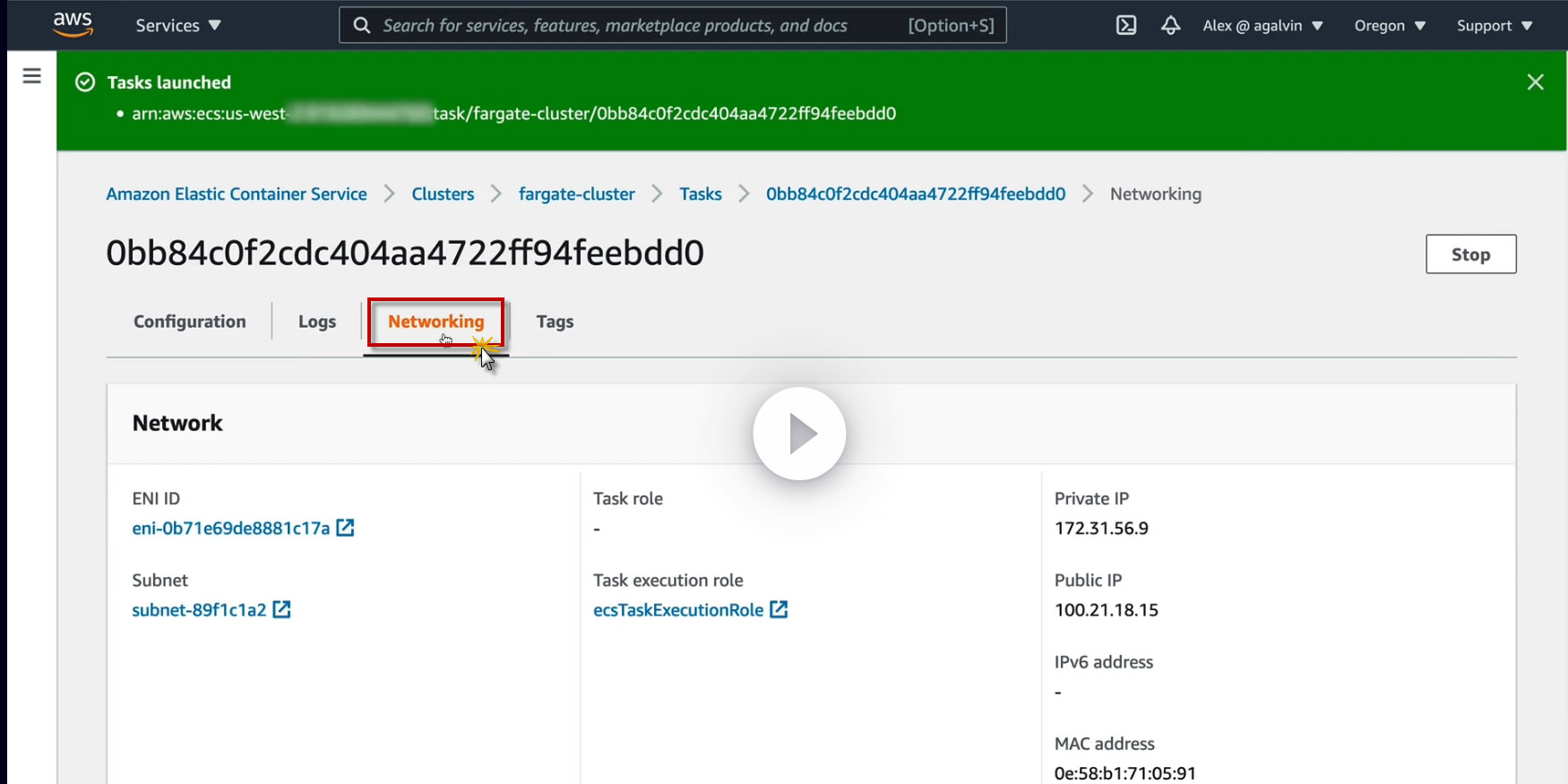Screen dimensions: 1568x784
Task: Click the Private IP value 172.31.56.9
Action: [1101, 528]
